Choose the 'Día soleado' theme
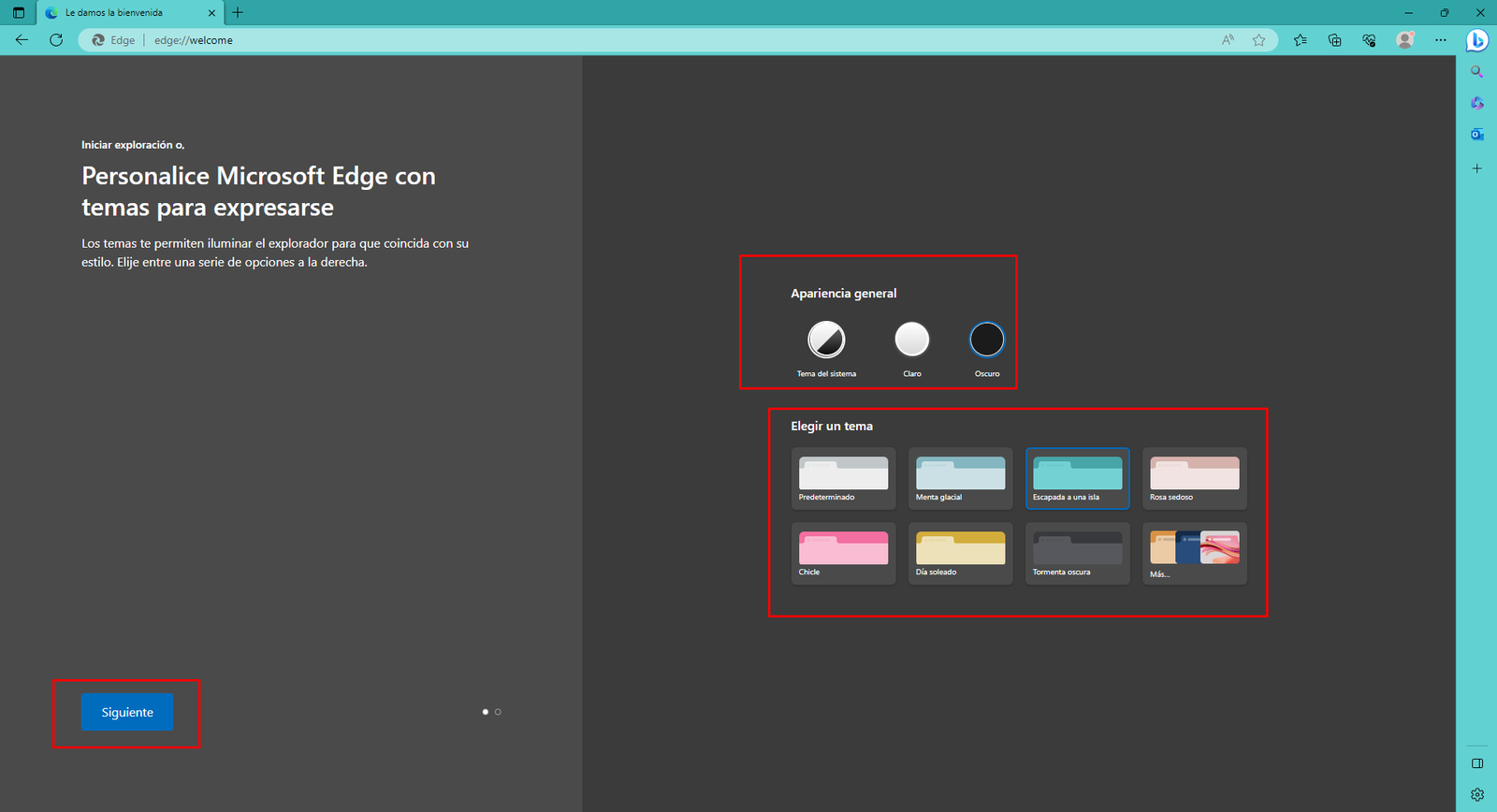 pos(960,554)
